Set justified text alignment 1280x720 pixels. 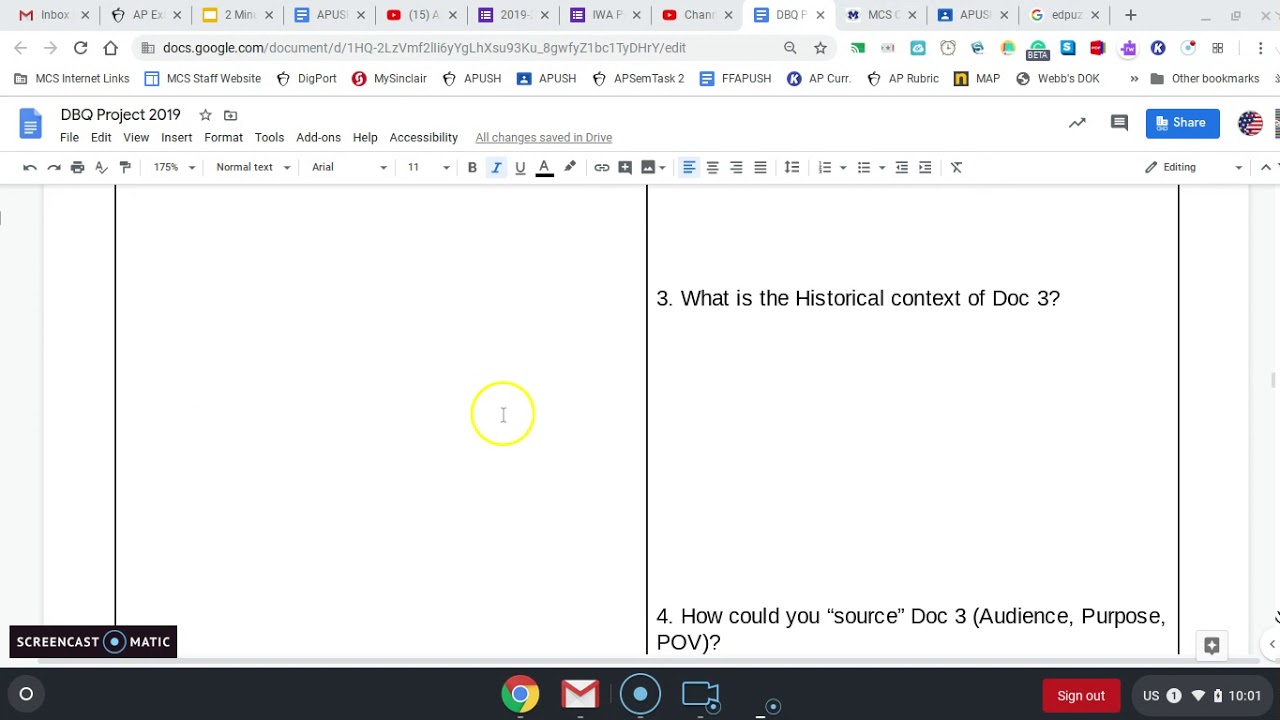760,167
